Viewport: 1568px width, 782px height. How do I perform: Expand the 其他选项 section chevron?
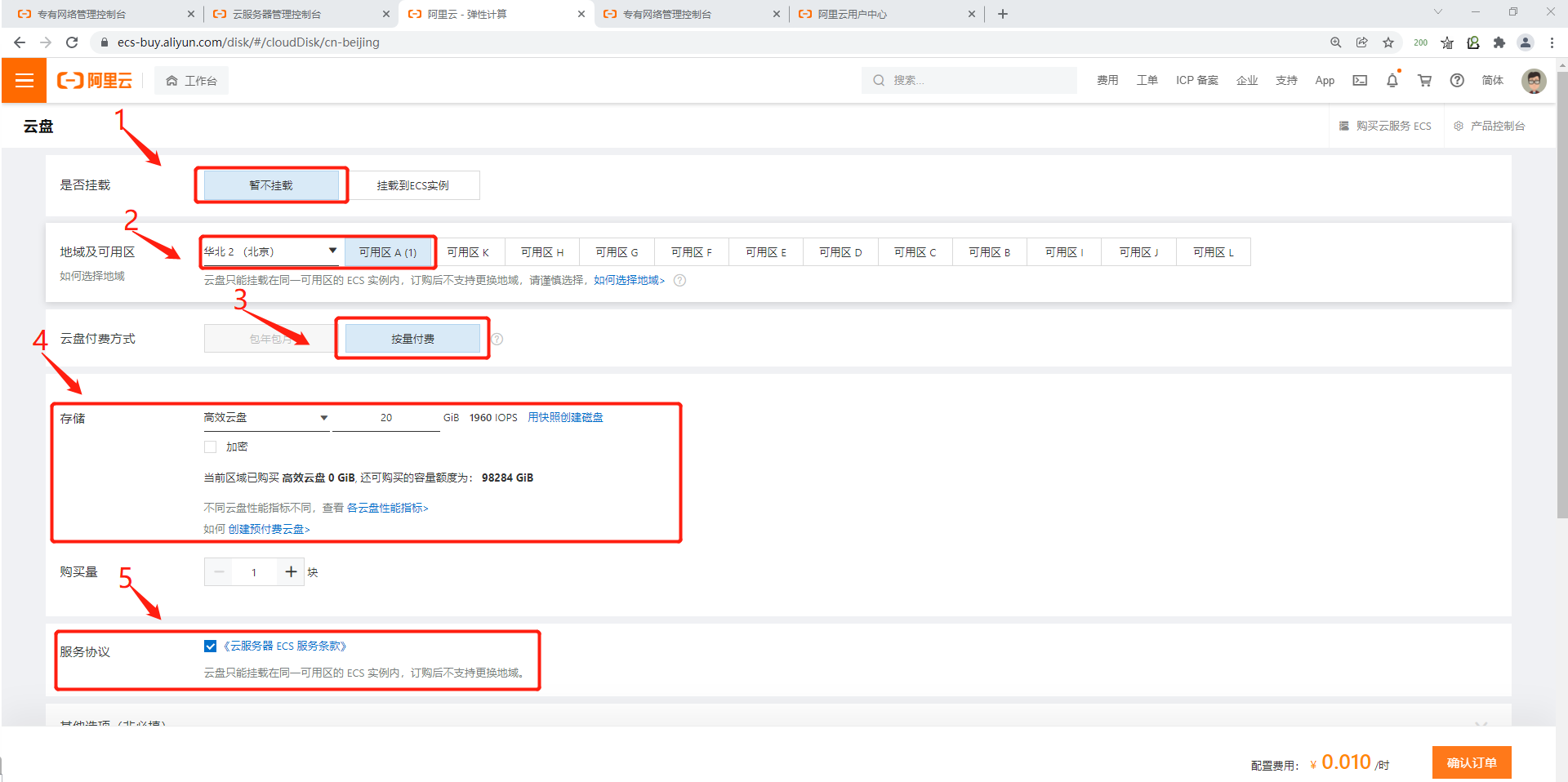pyautogui.click(x=1481, y=724)
